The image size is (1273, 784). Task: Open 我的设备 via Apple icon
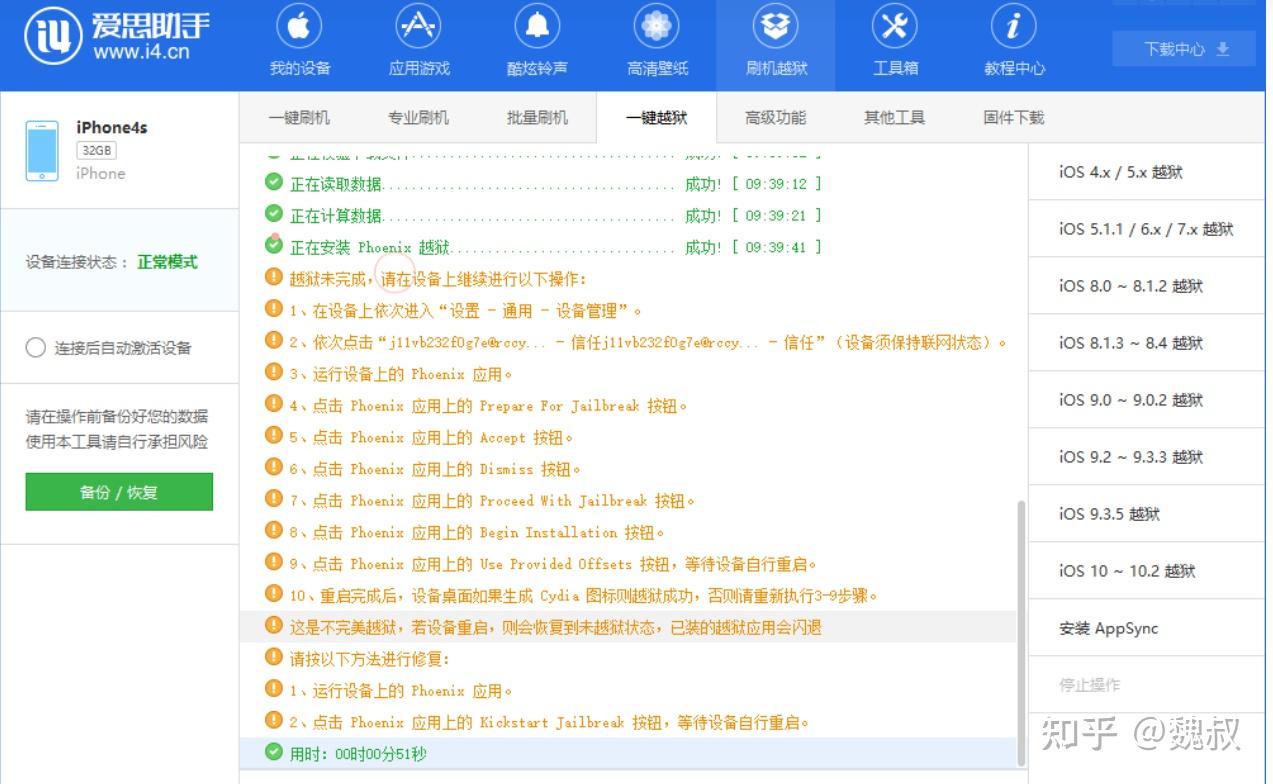pos(299,28)
